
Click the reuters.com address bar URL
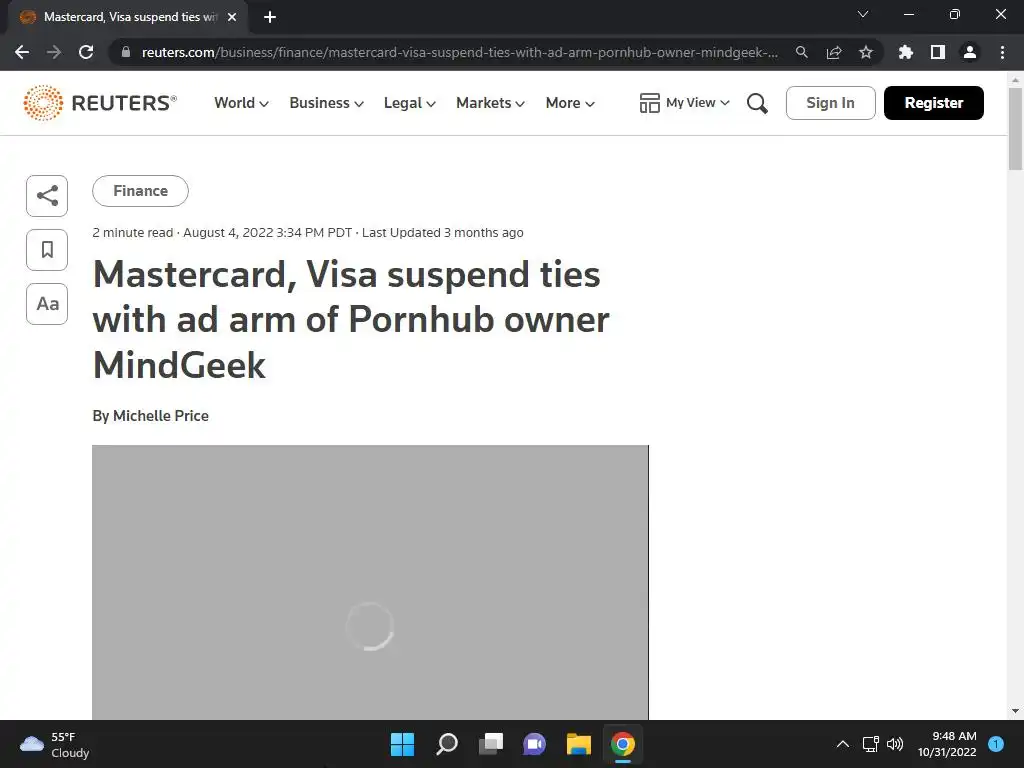pyautogui.click(x=460, y=52)
